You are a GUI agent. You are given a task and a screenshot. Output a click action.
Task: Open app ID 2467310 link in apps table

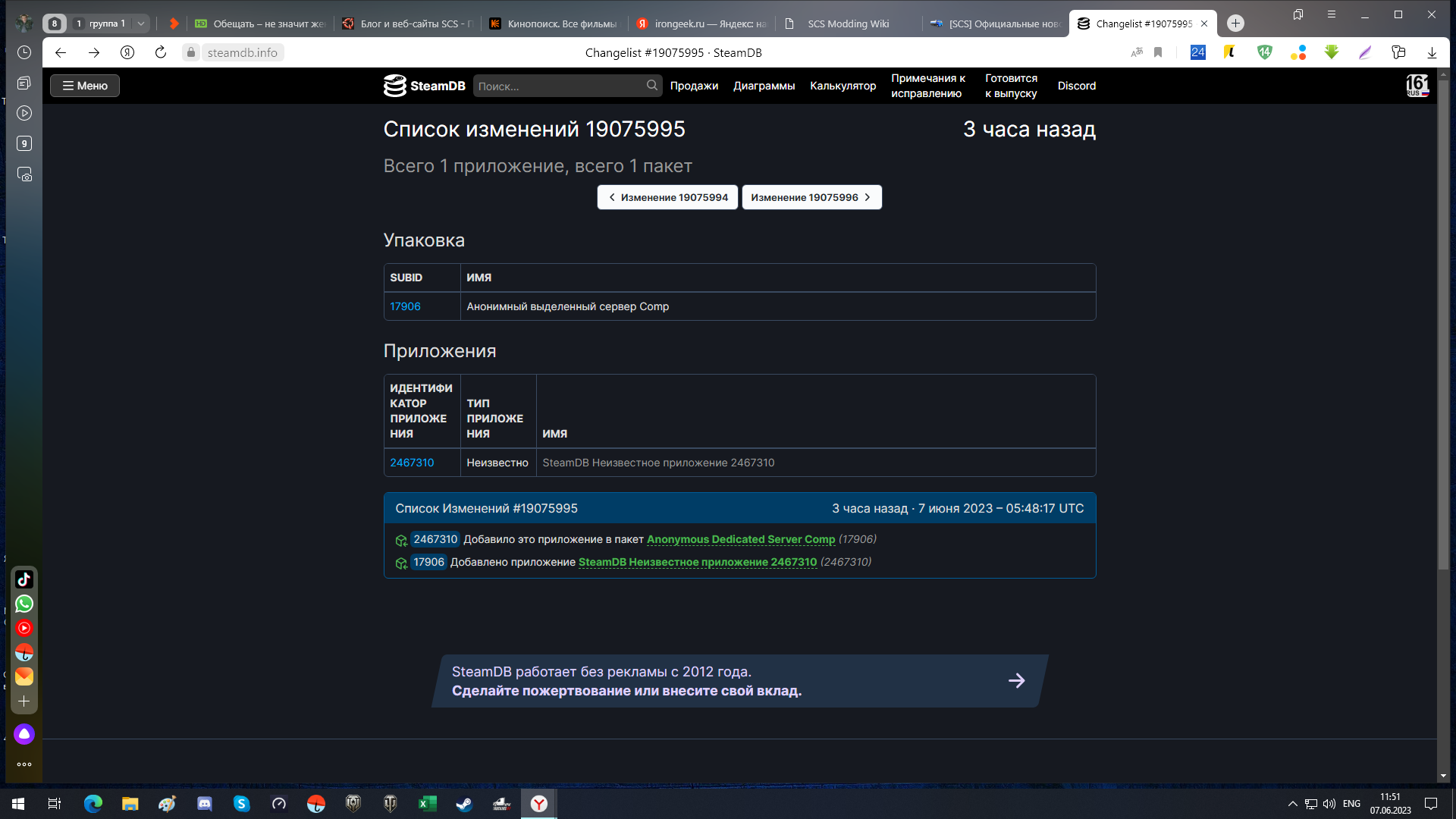coord(412,463)
